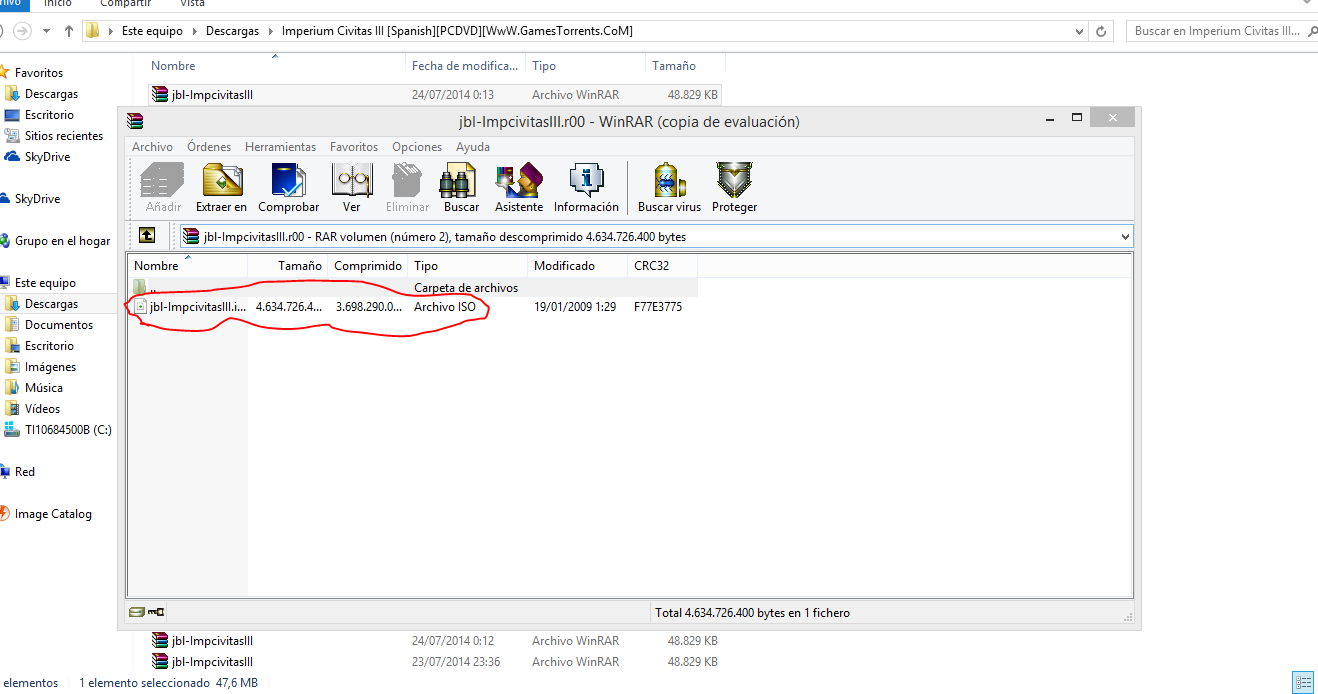Click the Explorer refresh arrow
This screenshot has width=1318, height=694.
(1101, 31)
